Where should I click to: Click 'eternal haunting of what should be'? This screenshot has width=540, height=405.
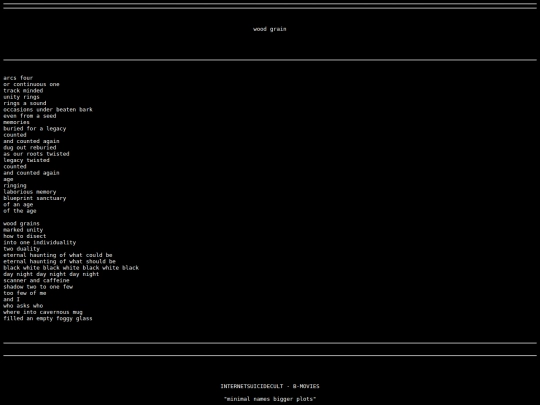coord(60,261)
